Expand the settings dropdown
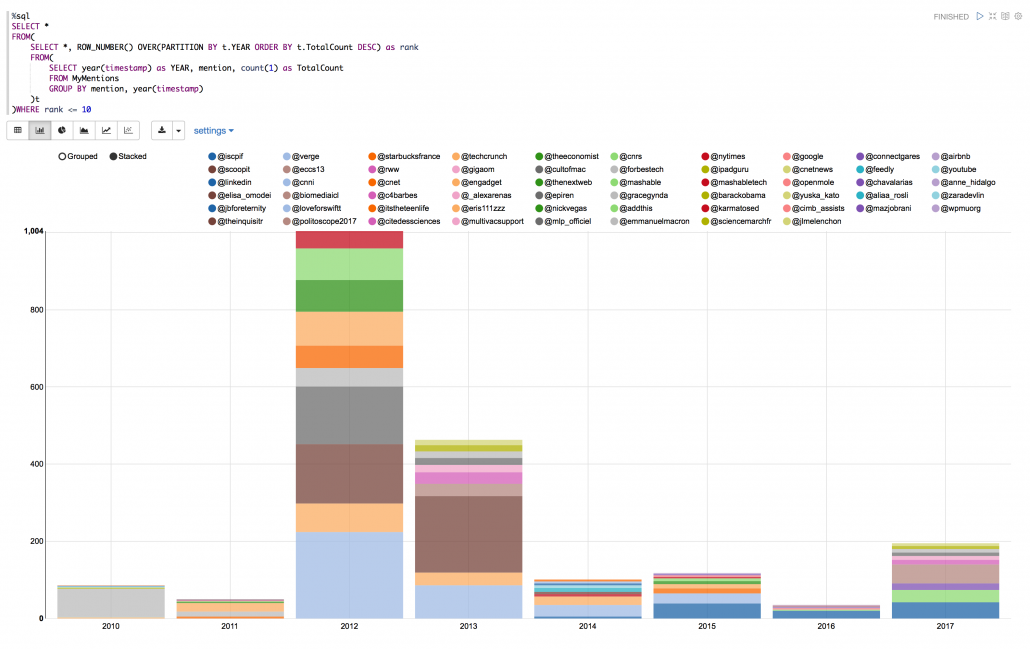1030x649 pixels. pyautogui.click(x=213, y=130)
